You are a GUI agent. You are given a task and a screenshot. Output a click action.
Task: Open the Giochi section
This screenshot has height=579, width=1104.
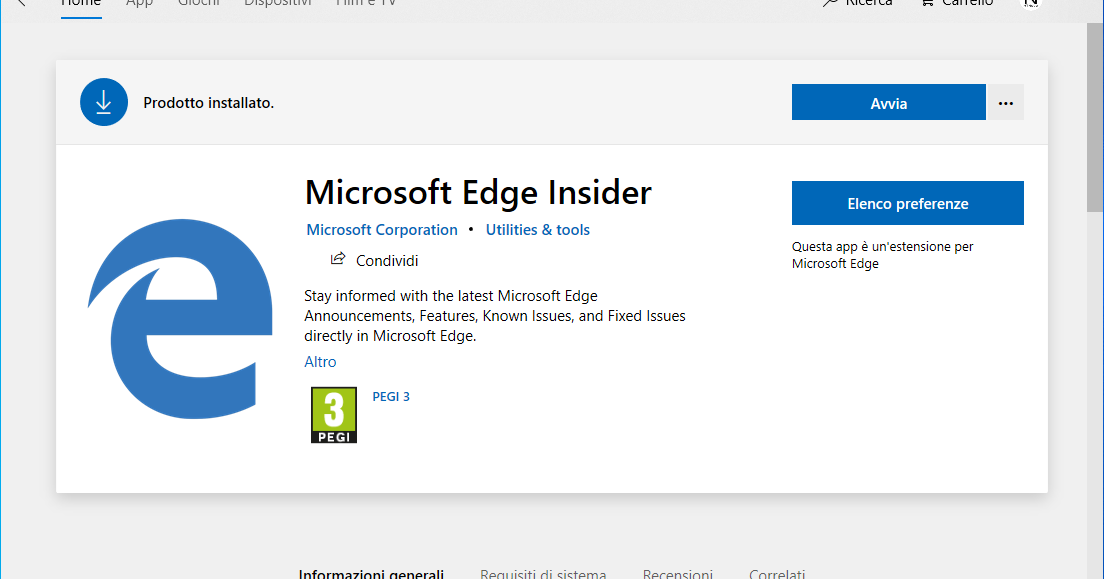coord(198,3)
